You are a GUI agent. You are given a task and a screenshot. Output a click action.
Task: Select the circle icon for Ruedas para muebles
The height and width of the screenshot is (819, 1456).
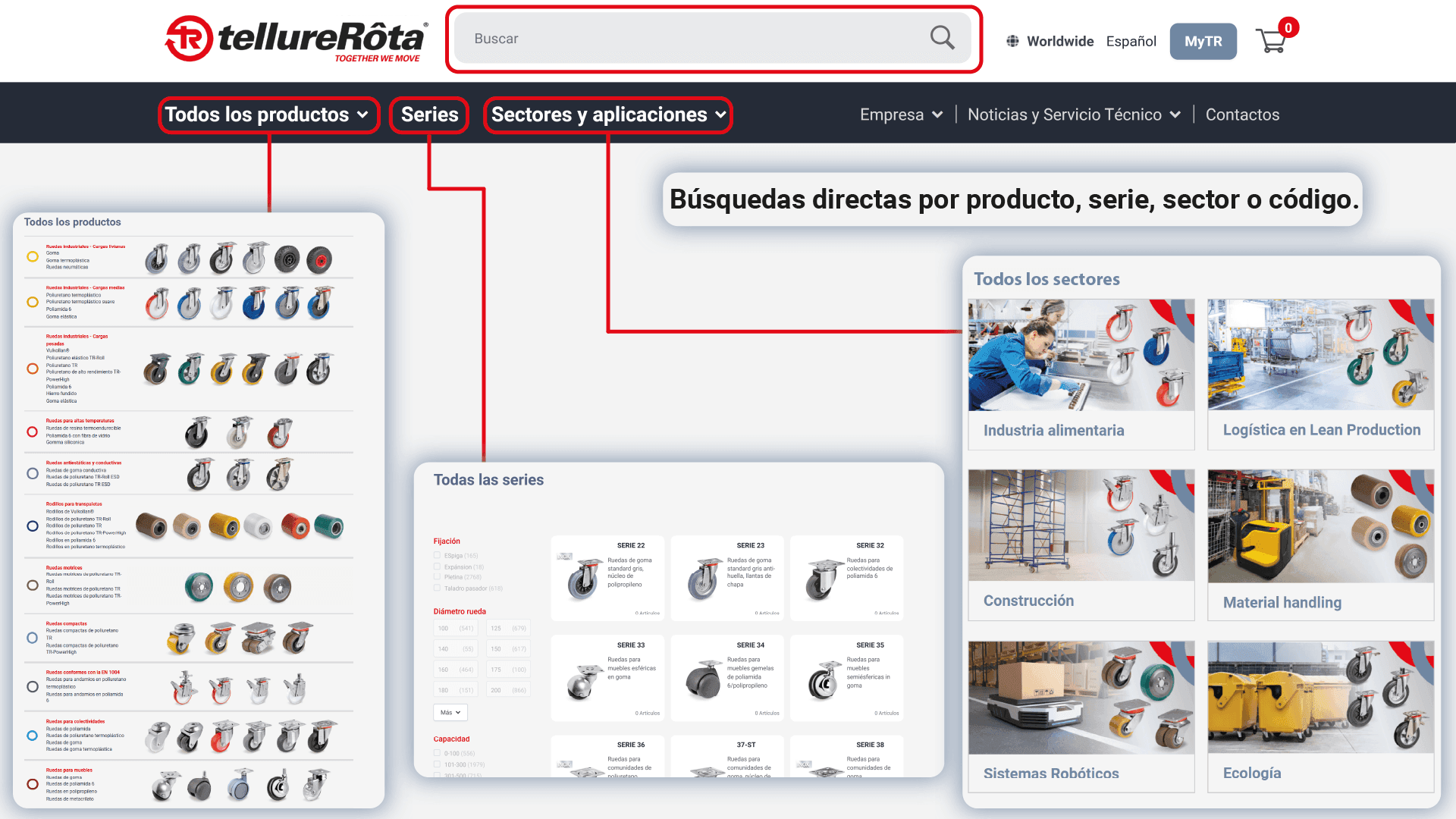(33, 784)
